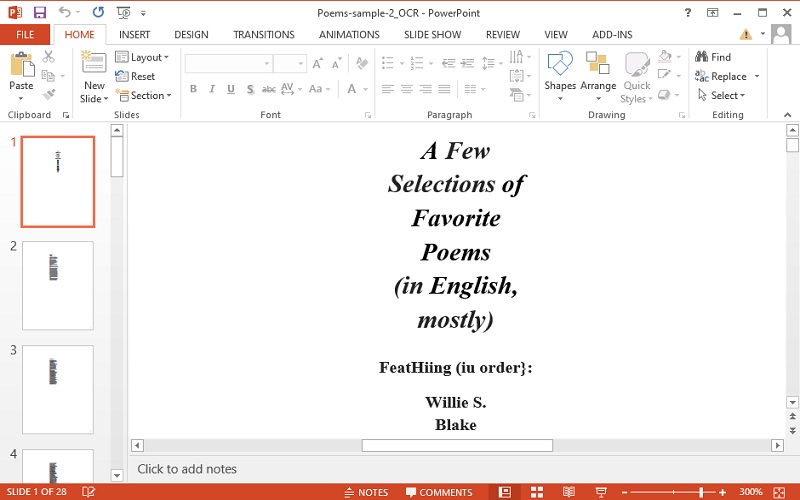
Task: Click the New Slide icon
Action: tap(94, 62)
